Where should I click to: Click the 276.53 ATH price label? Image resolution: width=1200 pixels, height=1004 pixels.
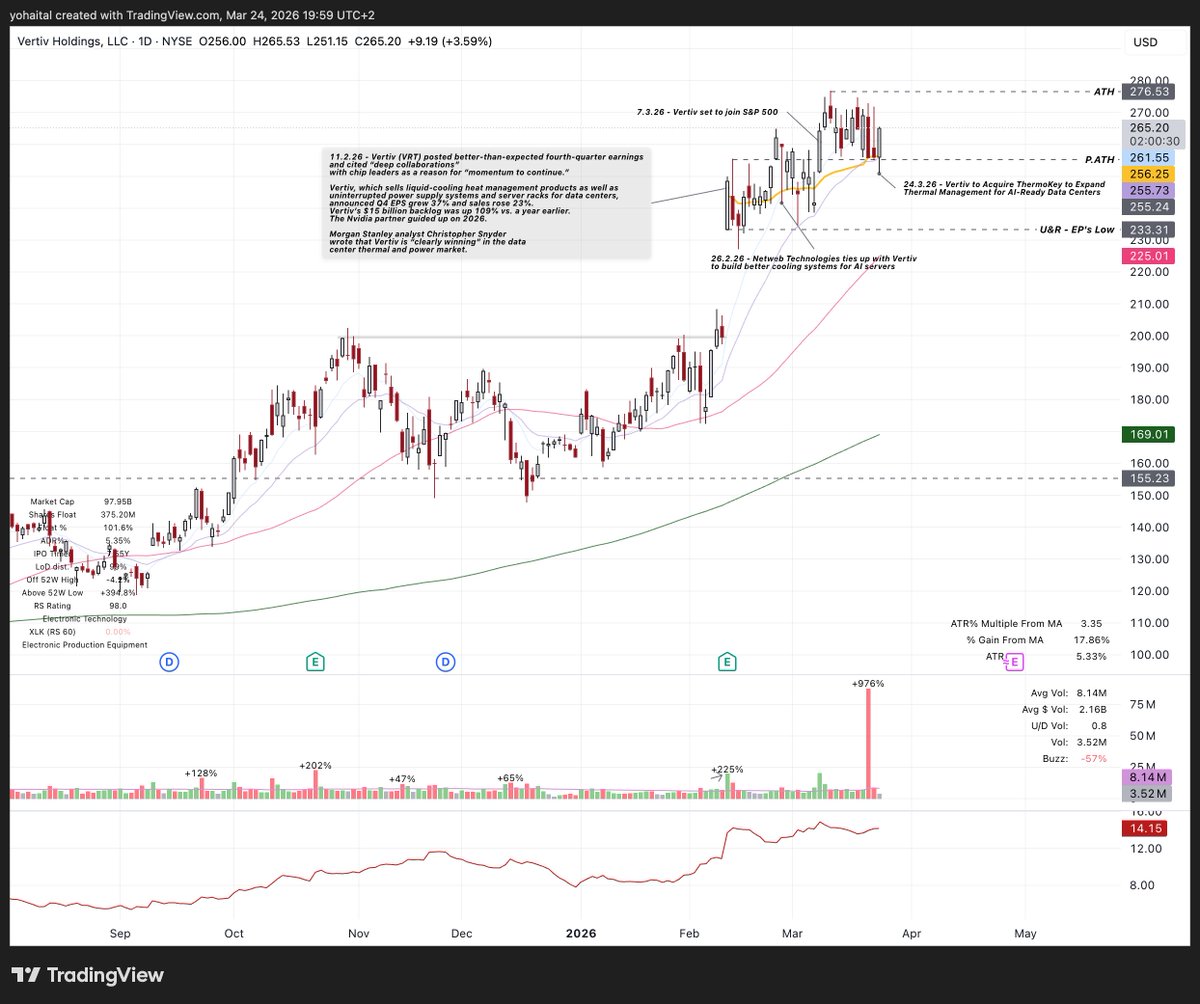[1148, 91]
